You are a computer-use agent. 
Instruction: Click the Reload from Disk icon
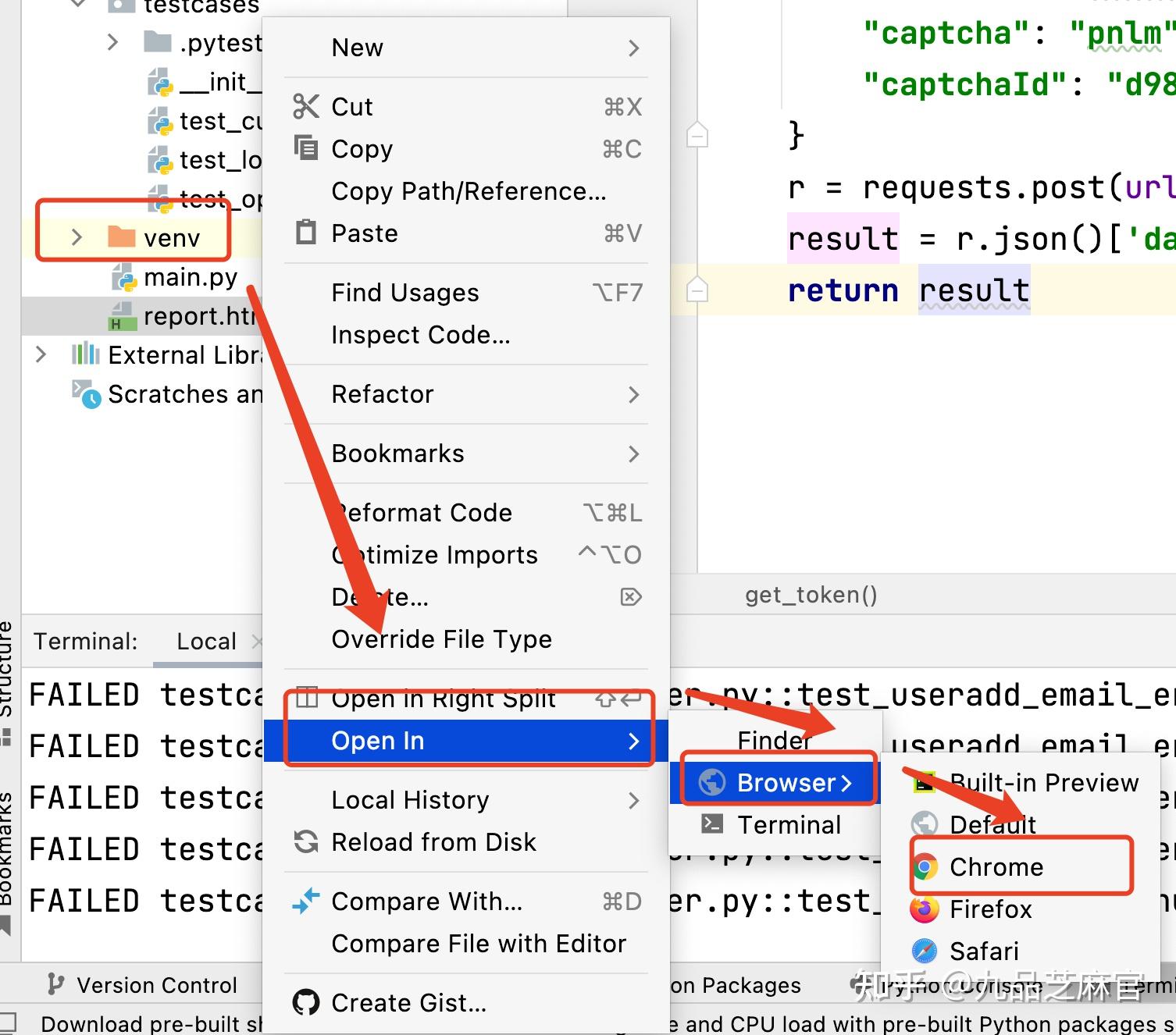pos(305,841)
